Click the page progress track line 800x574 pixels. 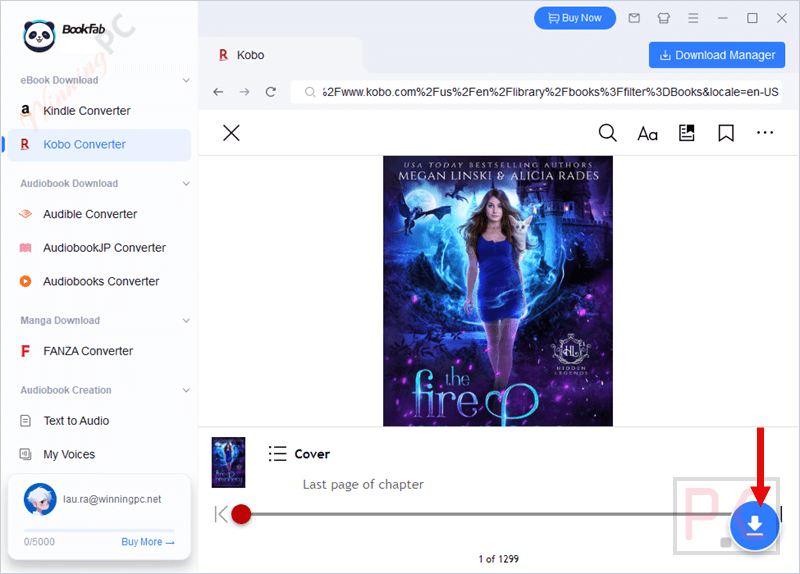pyautogui.click(x=490, y=514)
